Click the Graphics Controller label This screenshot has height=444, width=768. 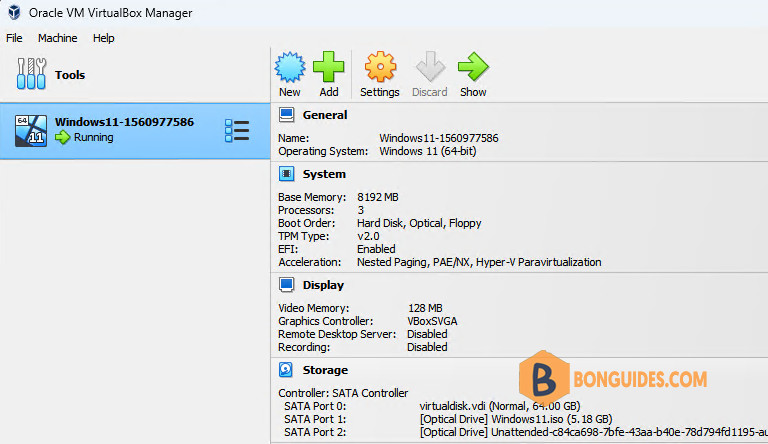pyautogui.click(x=326, y=321)
